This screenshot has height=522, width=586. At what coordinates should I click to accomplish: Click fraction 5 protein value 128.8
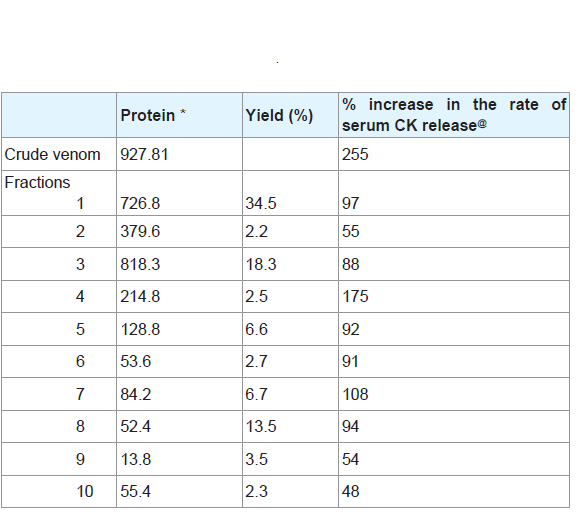[x=140, y=329]
